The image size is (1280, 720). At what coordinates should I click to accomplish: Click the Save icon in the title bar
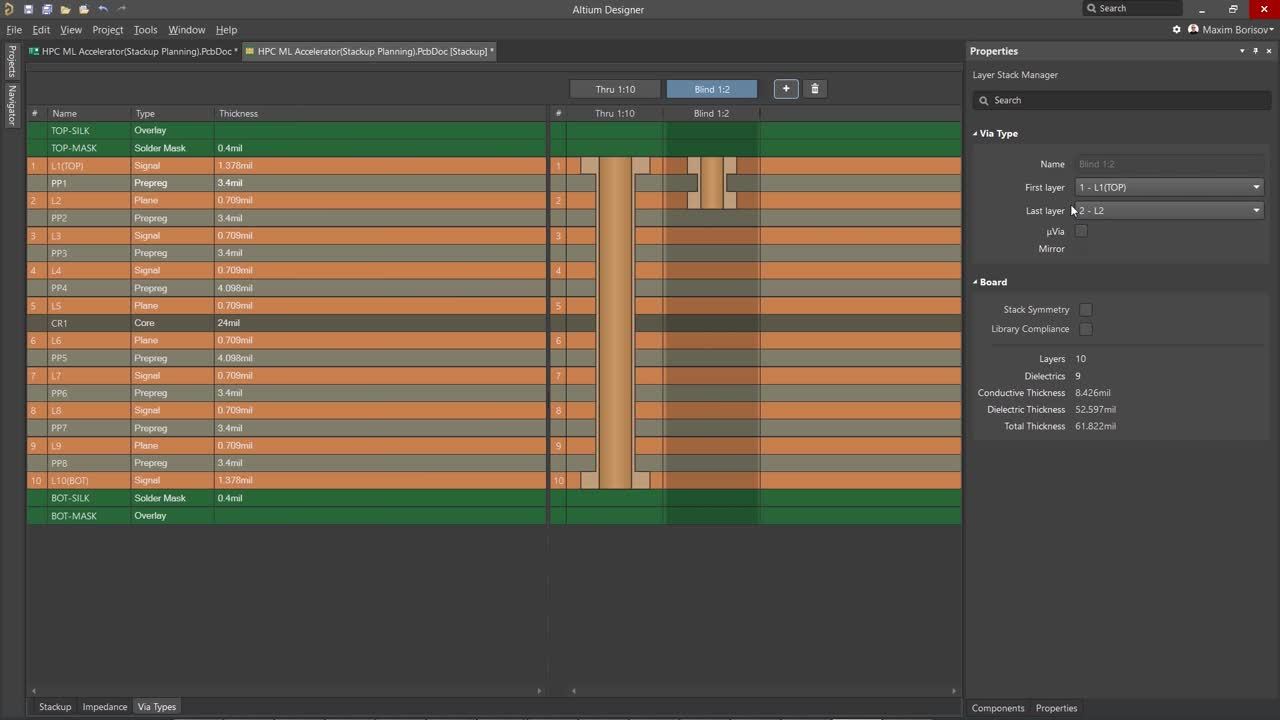pyautogui.click(x=28, y=9)
